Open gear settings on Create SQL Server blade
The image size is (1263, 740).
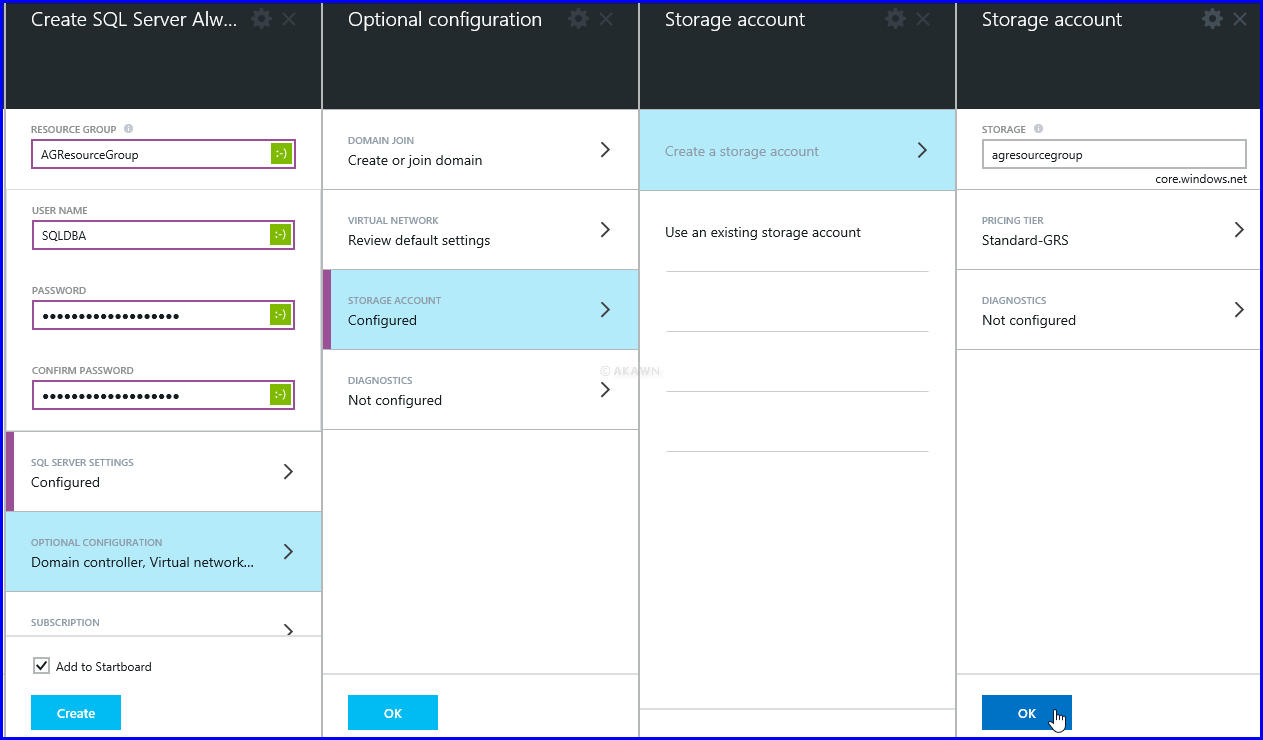pos(261,19)
